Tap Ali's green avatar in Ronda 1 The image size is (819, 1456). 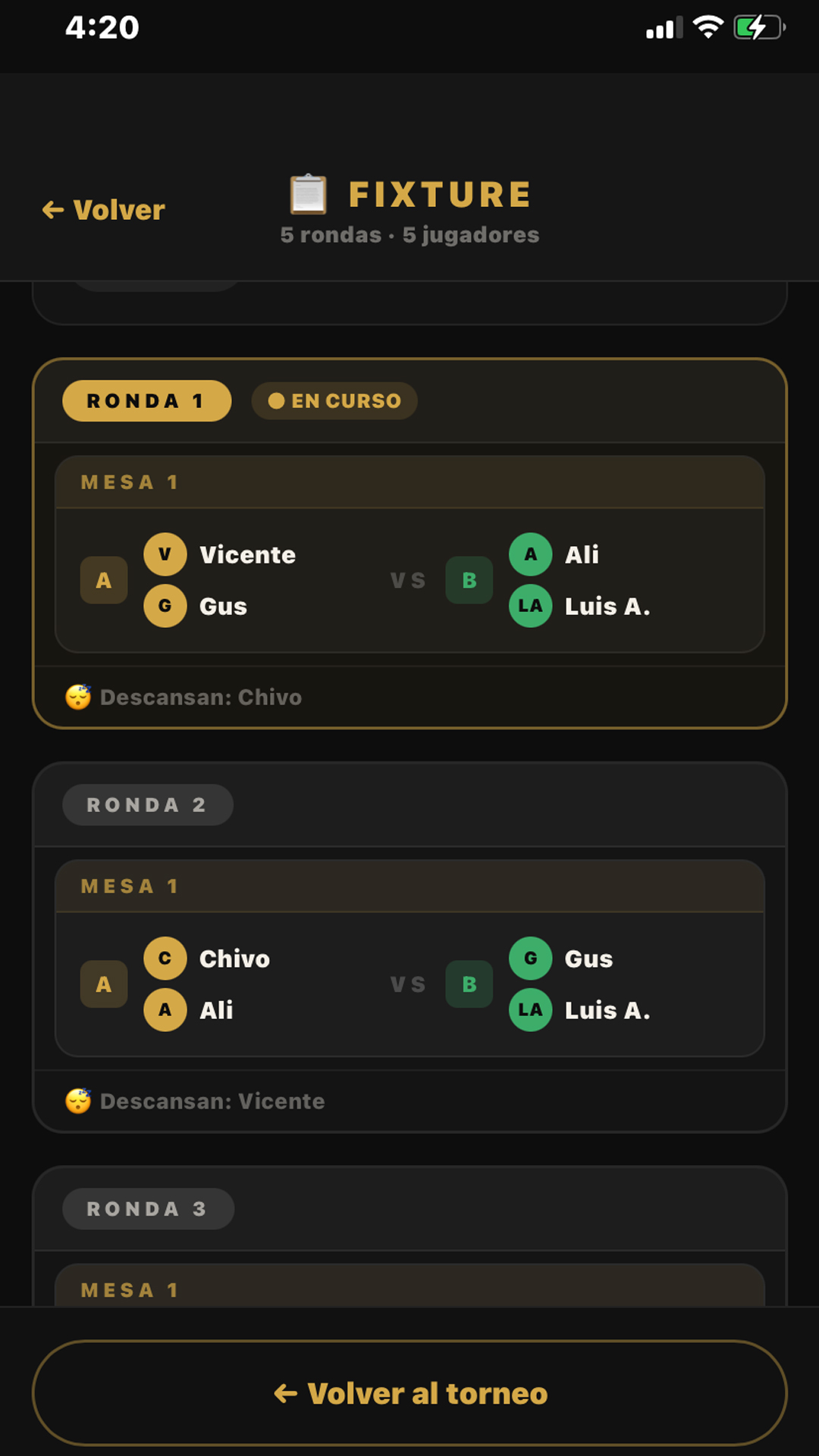point(531,554)
